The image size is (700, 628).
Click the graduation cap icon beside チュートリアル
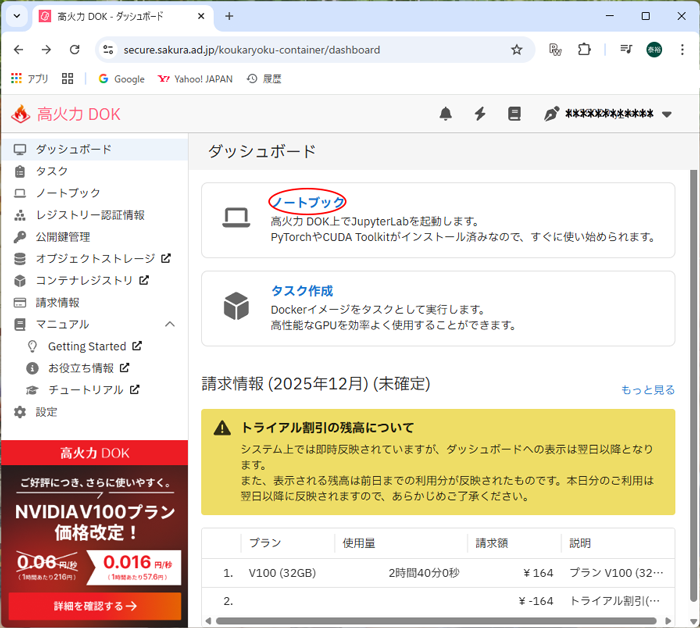32,390
